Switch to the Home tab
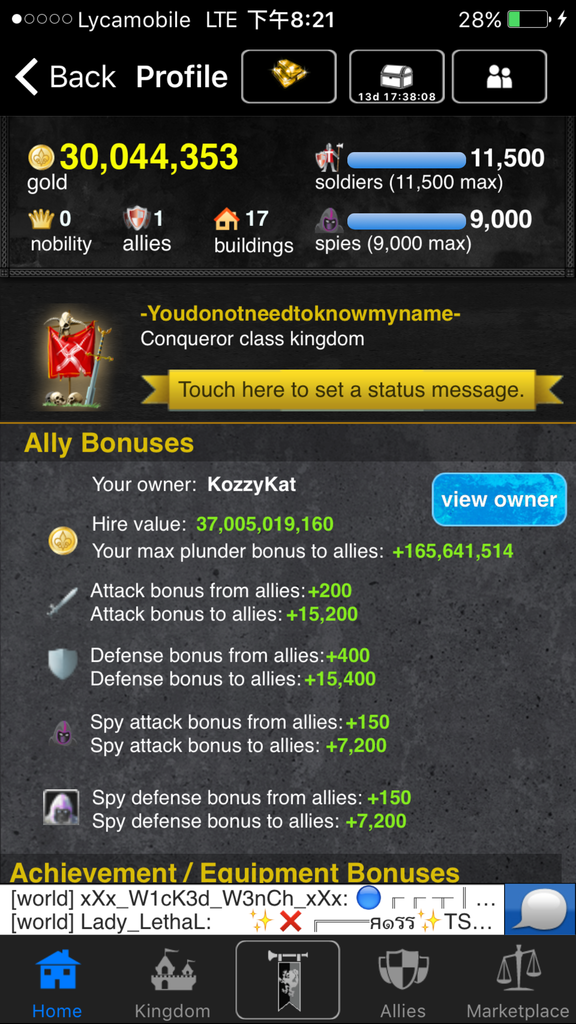The width and height of the screenshot is (576, 1024). pyautogui.click(x=57, y=982)
